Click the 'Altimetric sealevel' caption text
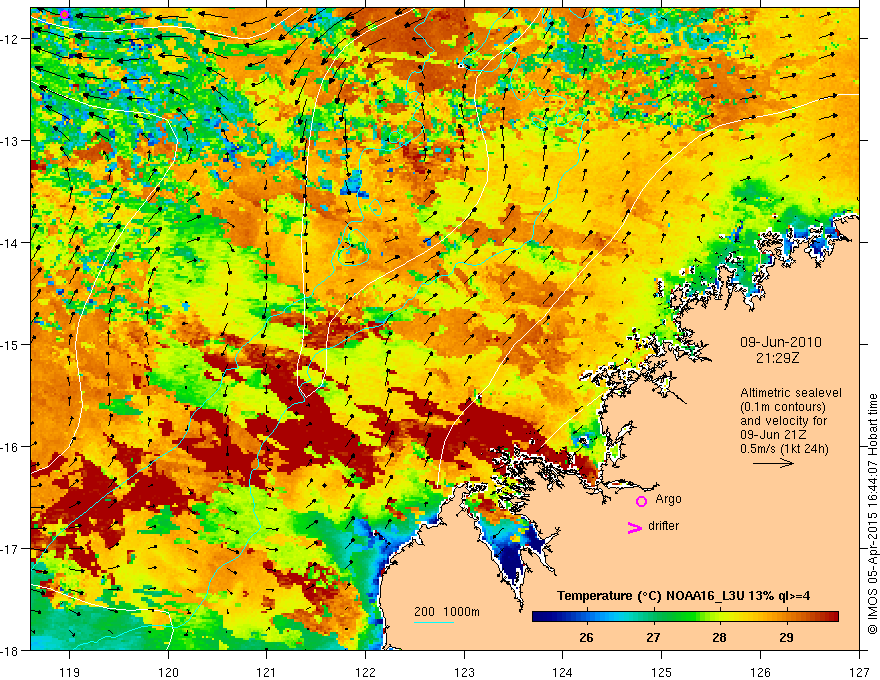The image size is (880, 680). click(x=791, y=393)
